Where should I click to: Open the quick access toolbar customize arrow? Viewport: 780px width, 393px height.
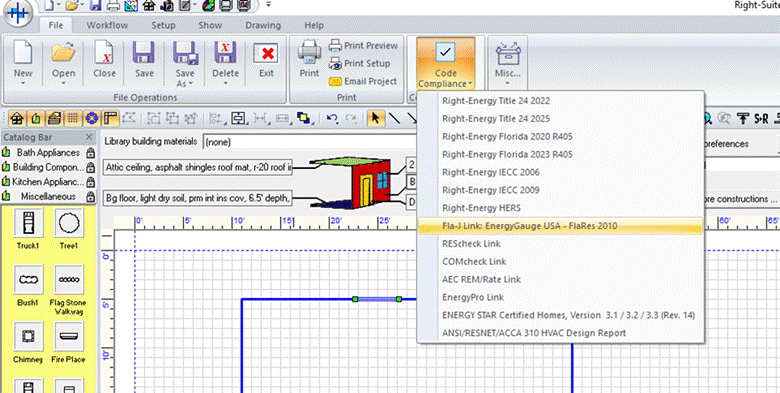tap(269, 5)
